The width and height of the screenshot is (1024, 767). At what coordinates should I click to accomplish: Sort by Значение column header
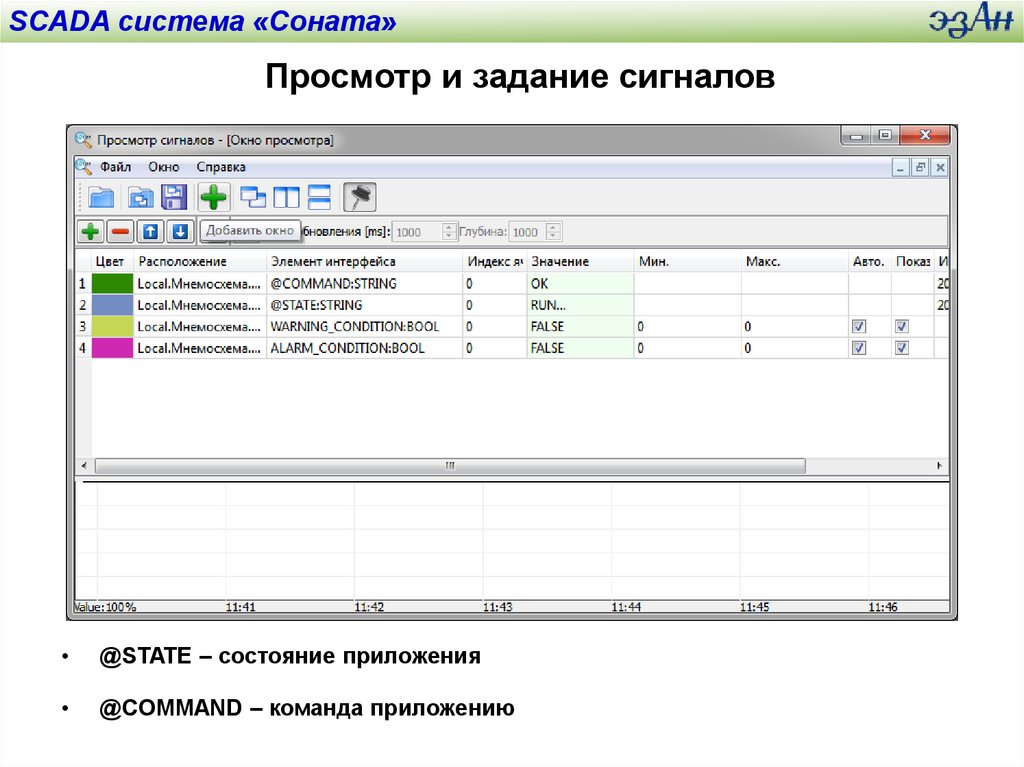pyautogui.click(x=560, y=262)
